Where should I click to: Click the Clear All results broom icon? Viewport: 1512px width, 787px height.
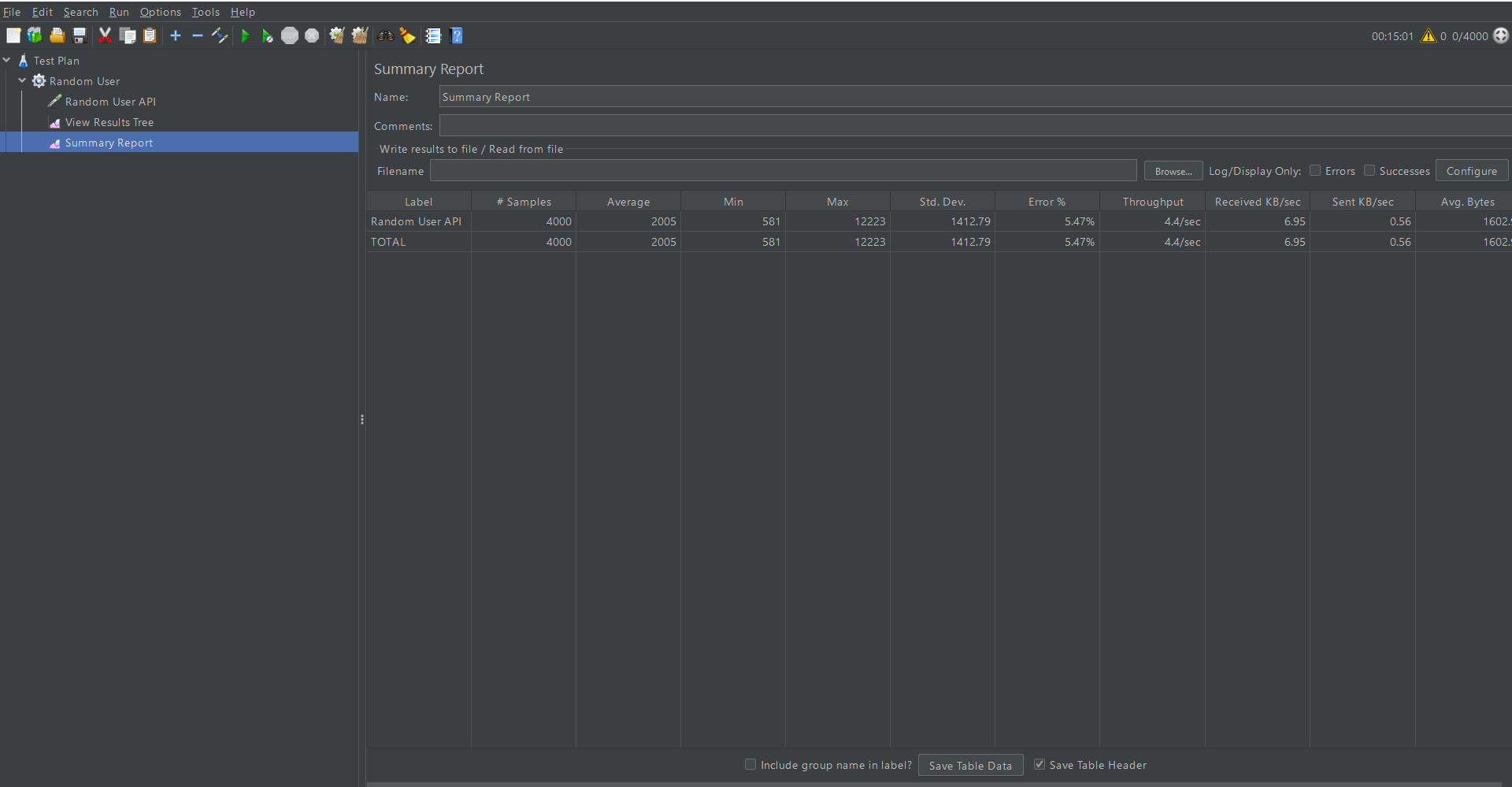(360, 35)
